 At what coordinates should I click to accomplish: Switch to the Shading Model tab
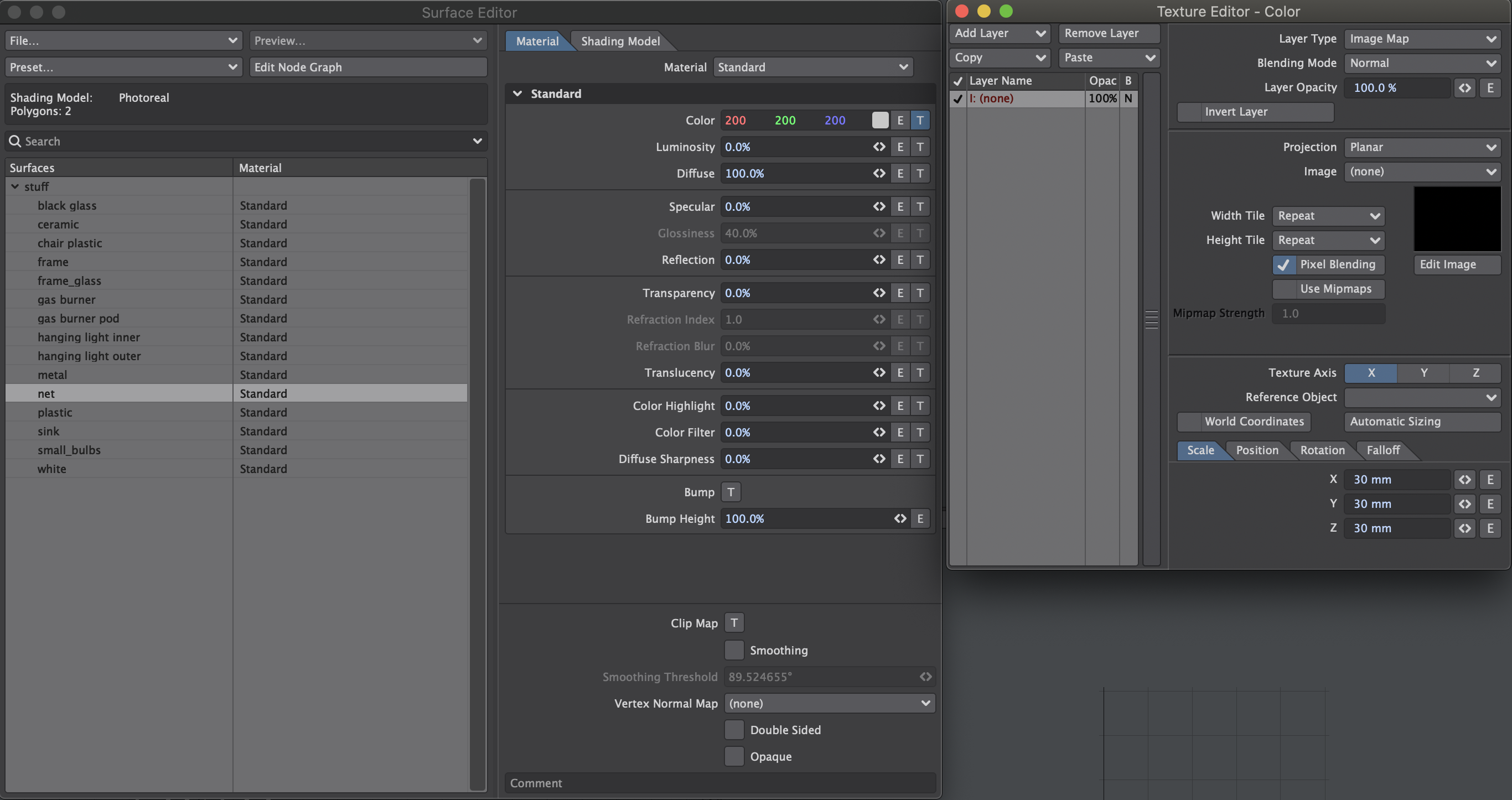pos(620,41)
